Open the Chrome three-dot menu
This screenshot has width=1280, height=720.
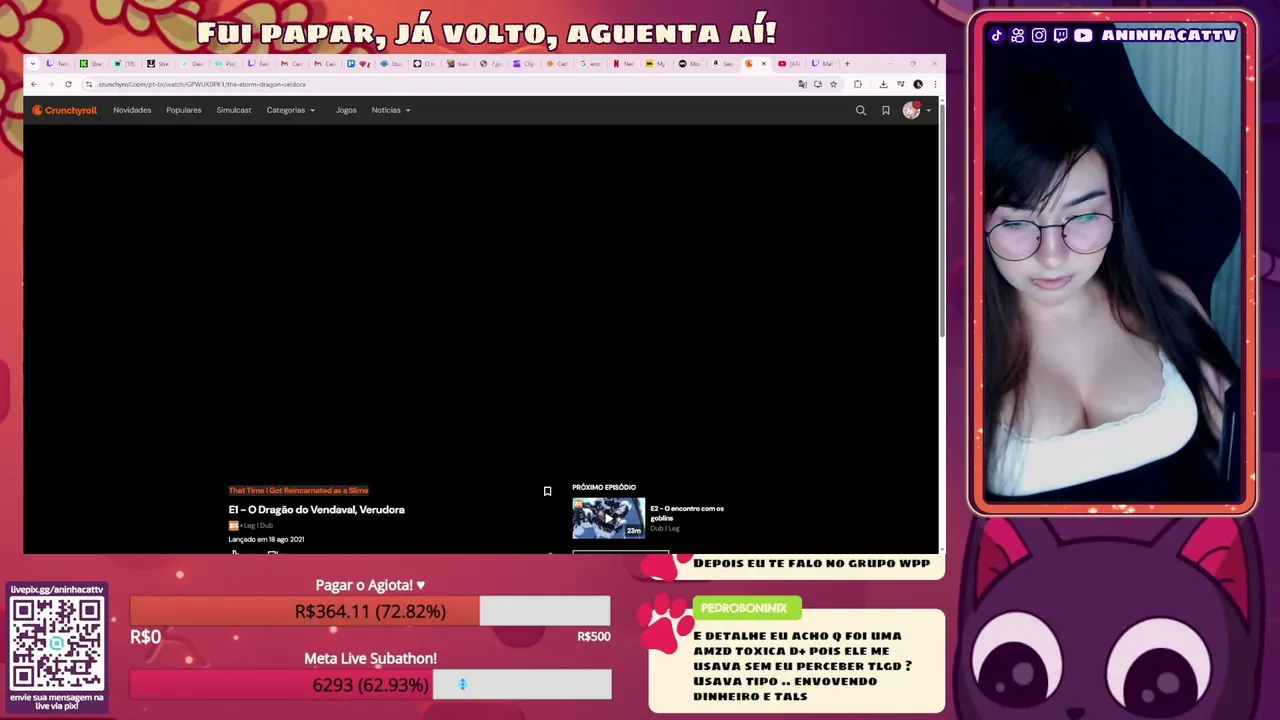tap(935, 84)
